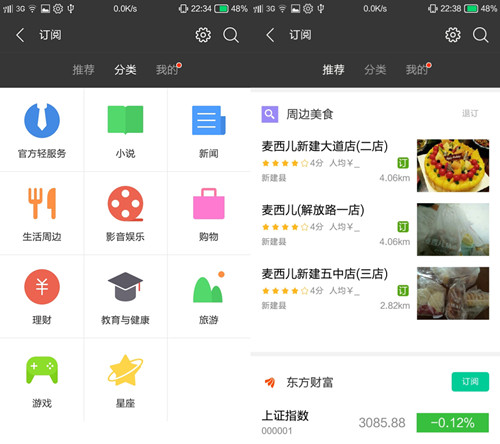Open 官方轻服务 category icon
The image size is (500, 444).
(x=42, y=120)
